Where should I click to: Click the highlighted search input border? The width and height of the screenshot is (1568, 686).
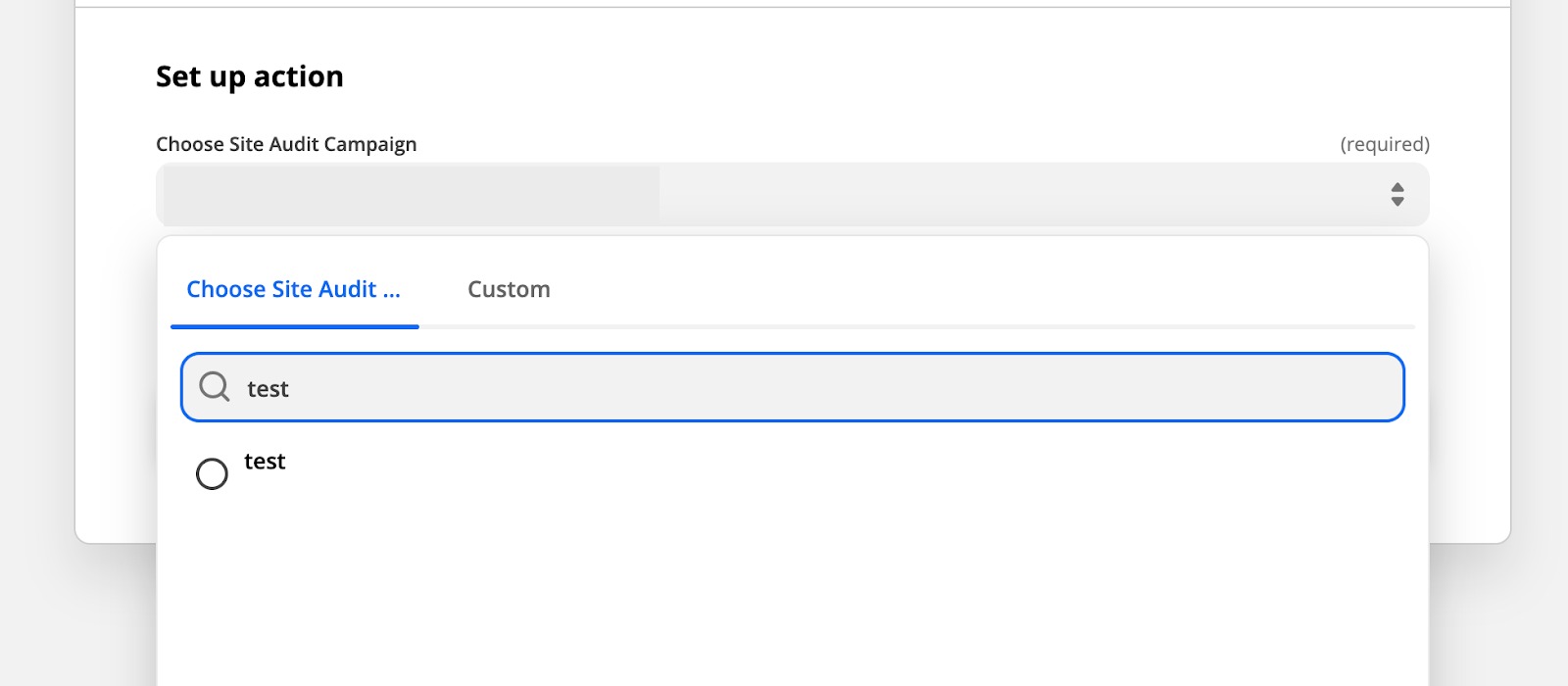pyautogui.click(x=792, y=360)
